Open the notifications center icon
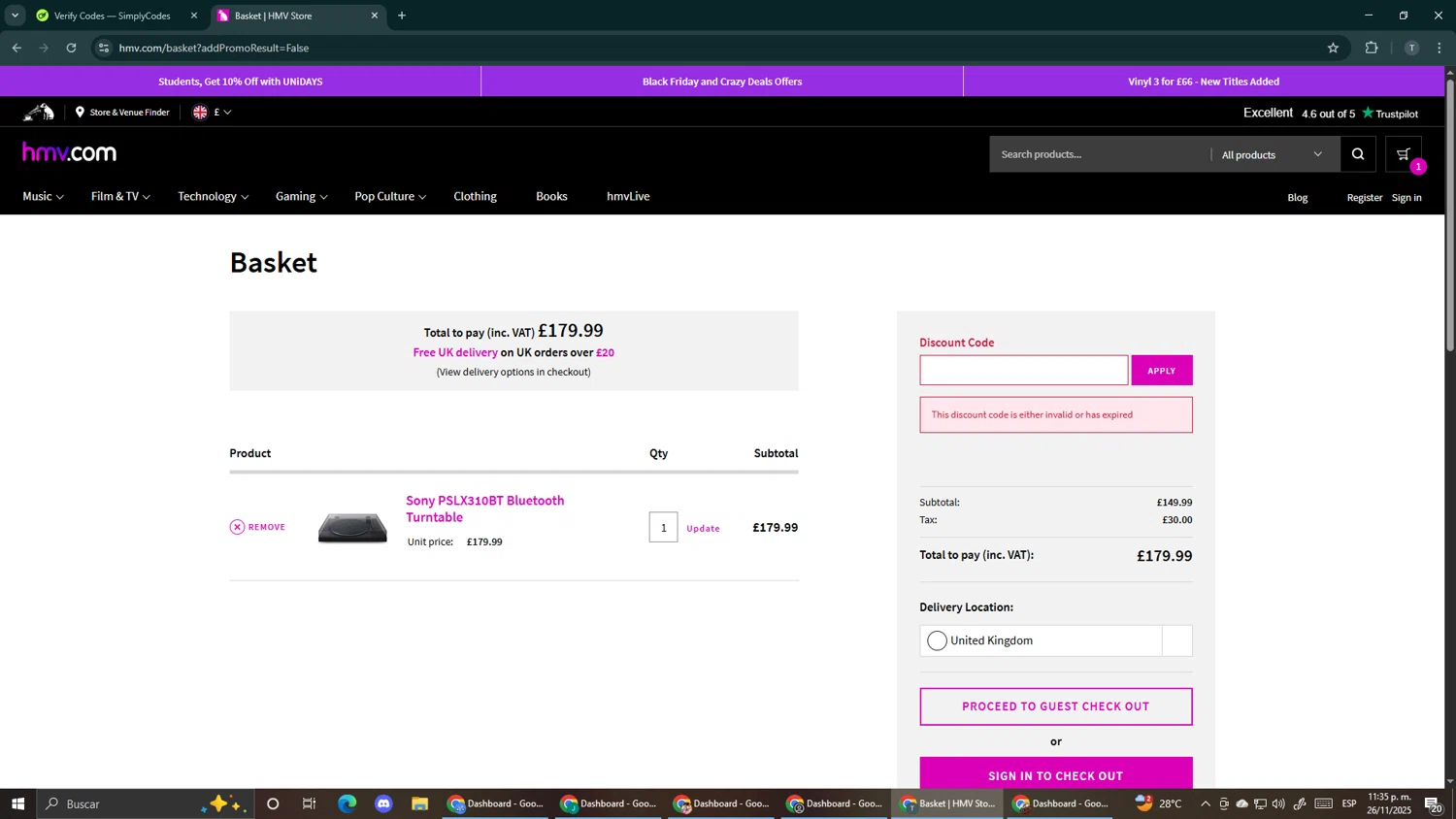1456x819 pixels. 1433,803
